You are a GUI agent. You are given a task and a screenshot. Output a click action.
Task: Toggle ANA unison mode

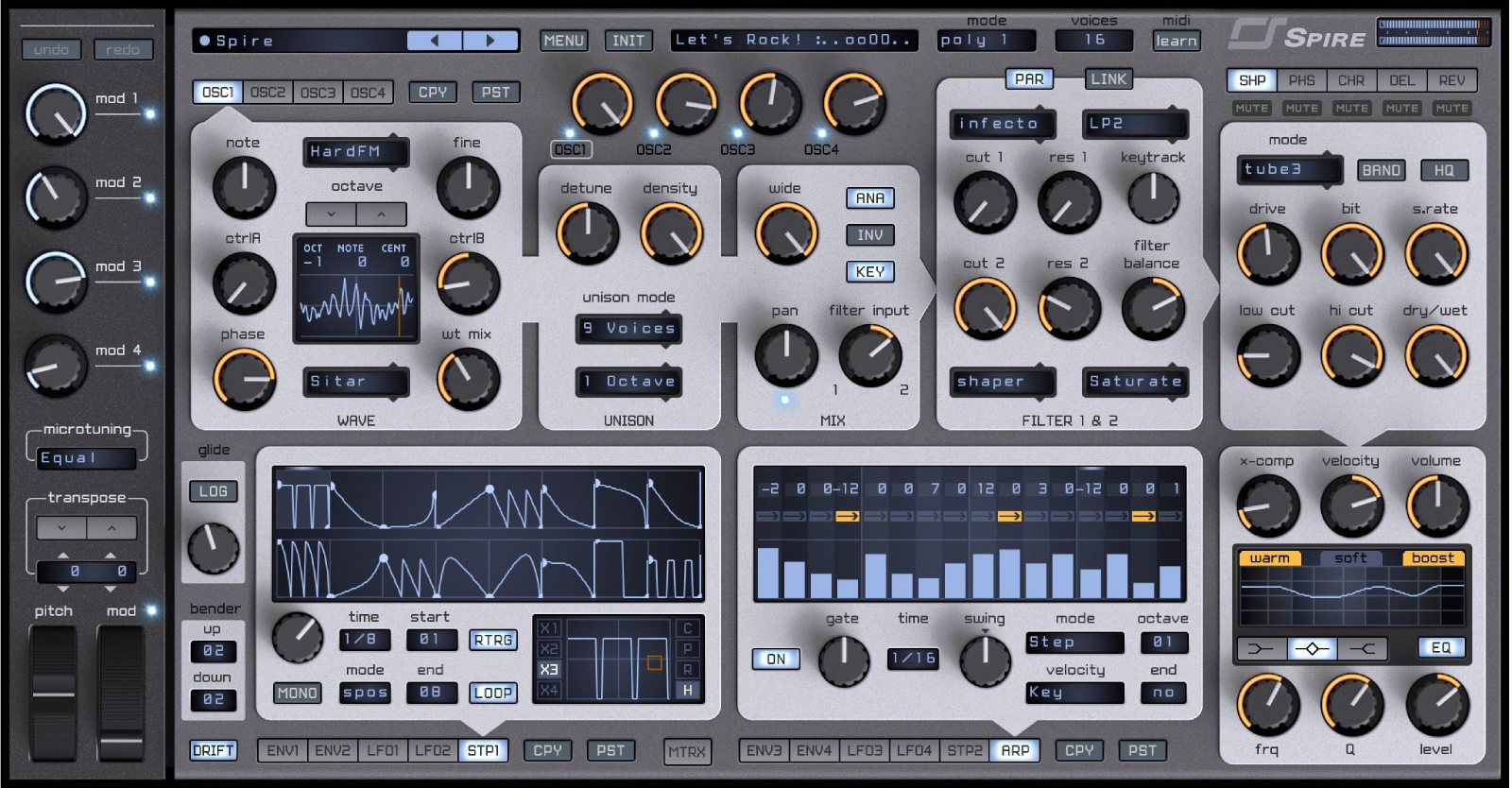pyautogui.click(x=870, y=198)
